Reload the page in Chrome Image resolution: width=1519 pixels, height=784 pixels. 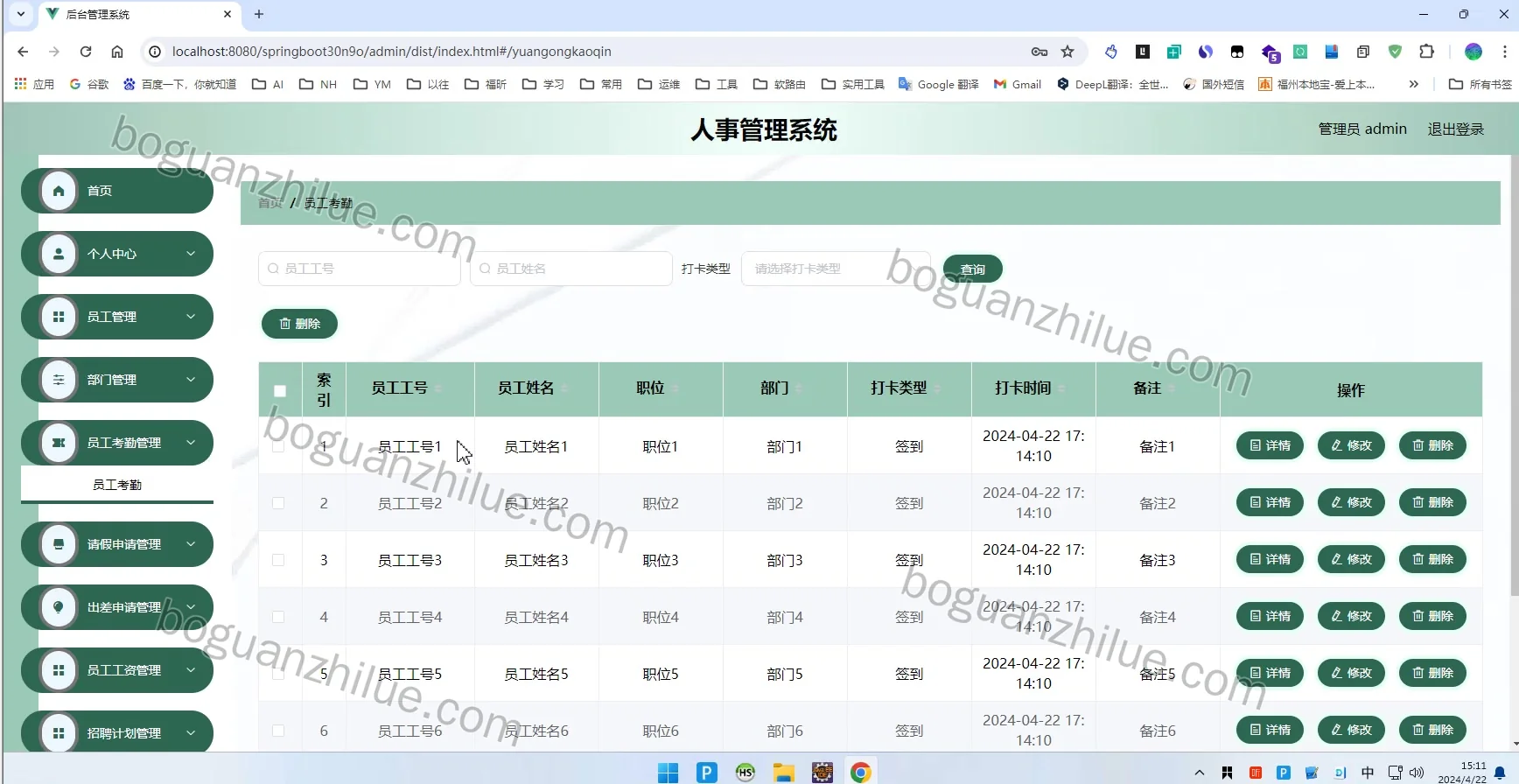click(x=86, y=52)
